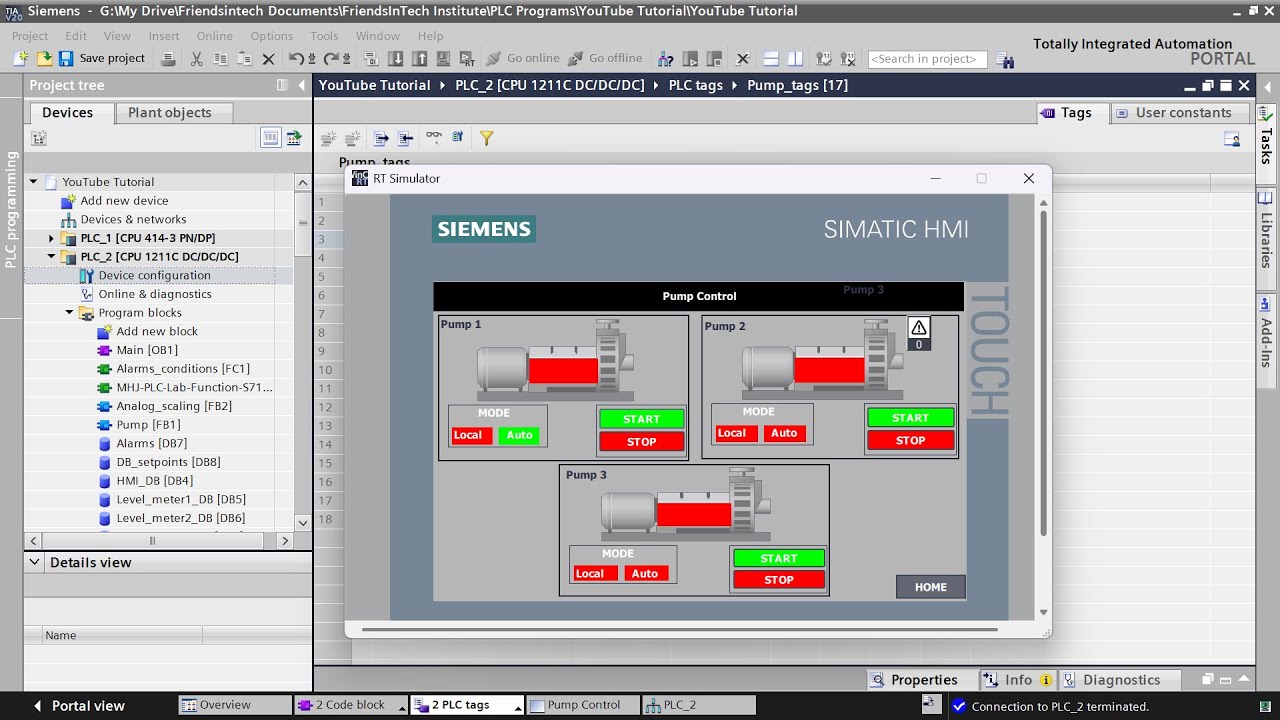Click Add new device in tree

124,201
